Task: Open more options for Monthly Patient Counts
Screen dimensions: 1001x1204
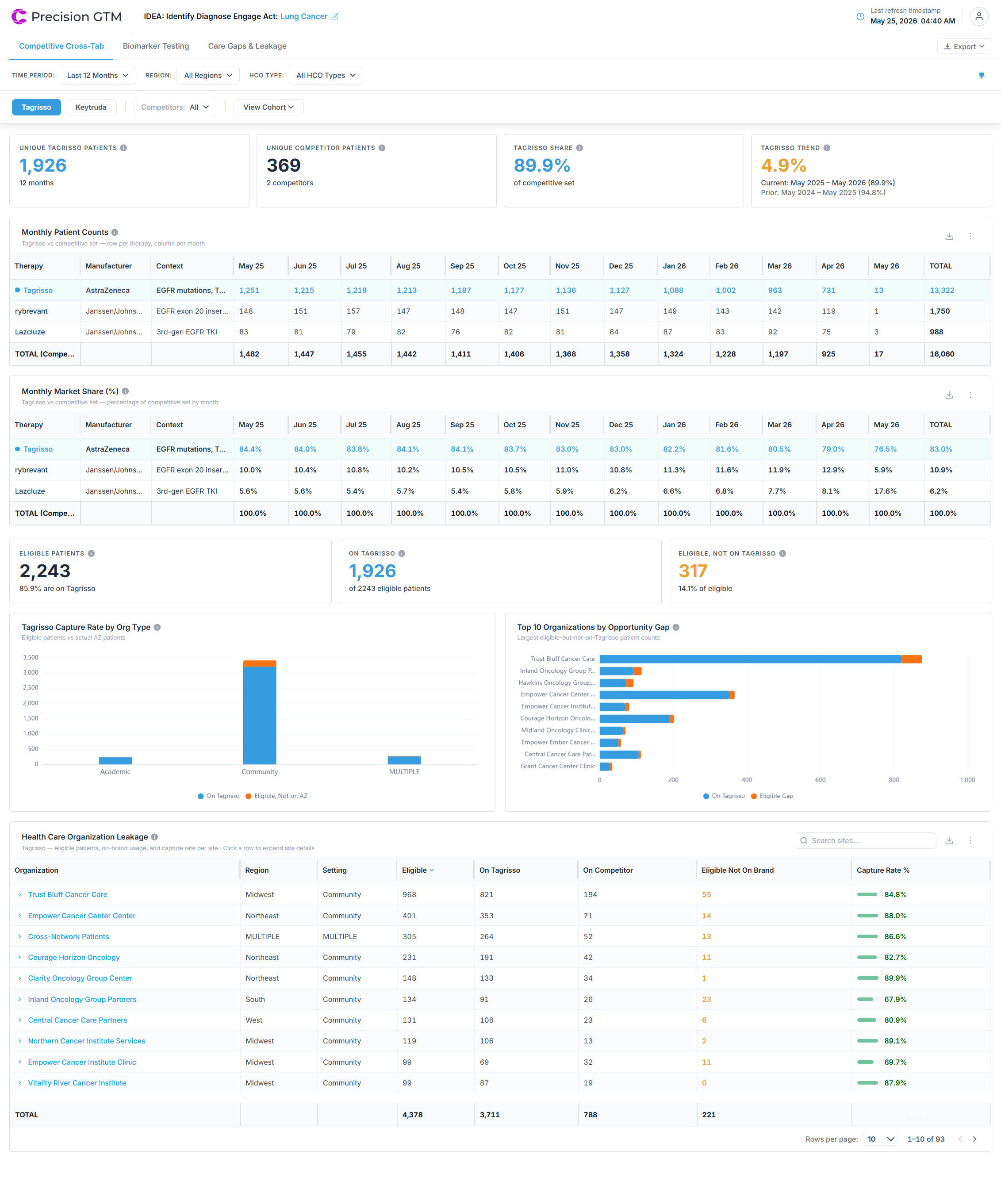Action: [x=970, y=236]
